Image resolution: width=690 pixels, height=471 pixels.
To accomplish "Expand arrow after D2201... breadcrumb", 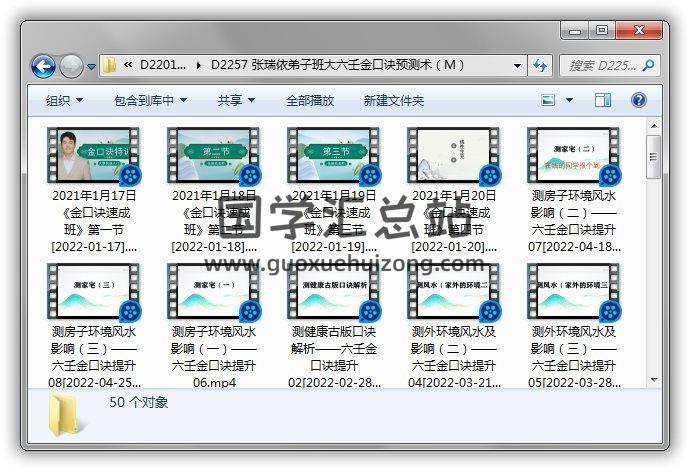I will point(199,66).
